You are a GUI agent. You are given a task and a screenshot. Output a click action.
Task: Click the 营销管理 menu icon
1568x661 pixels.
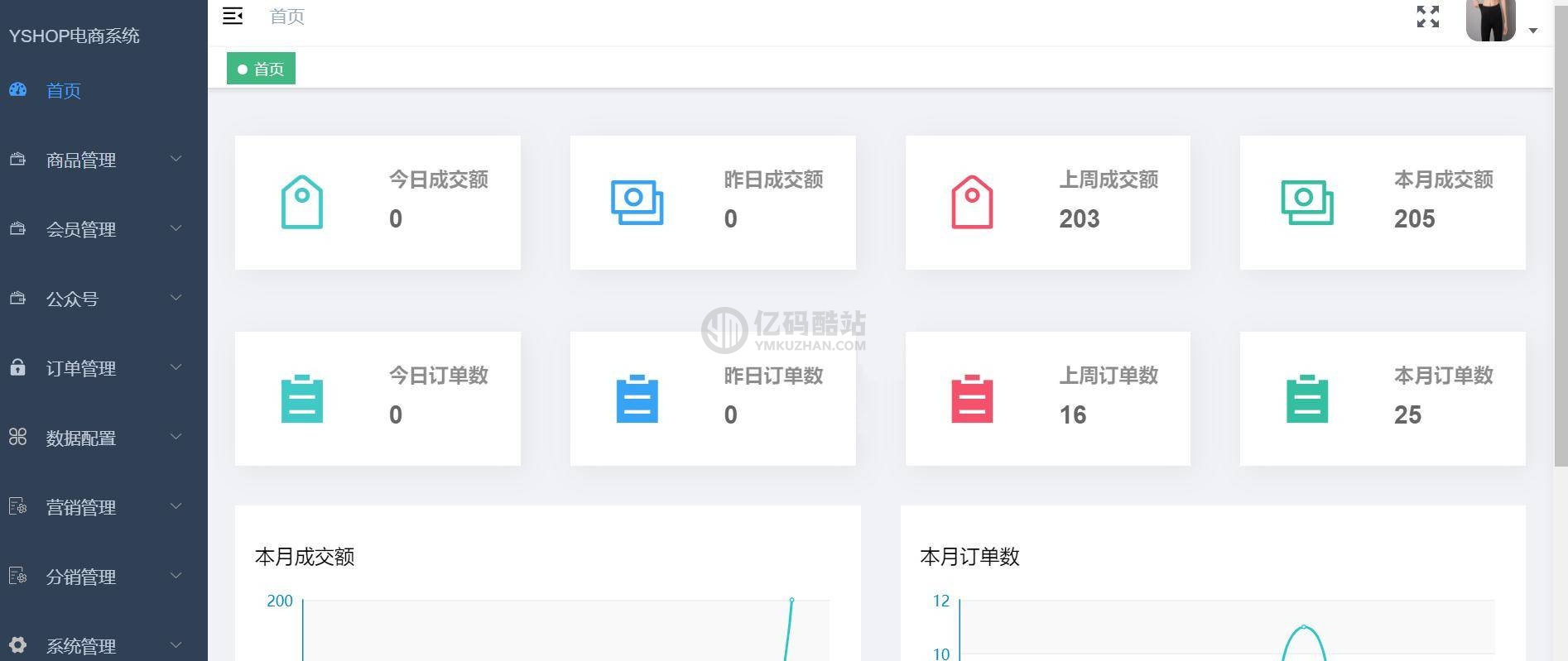pos(17,505)
